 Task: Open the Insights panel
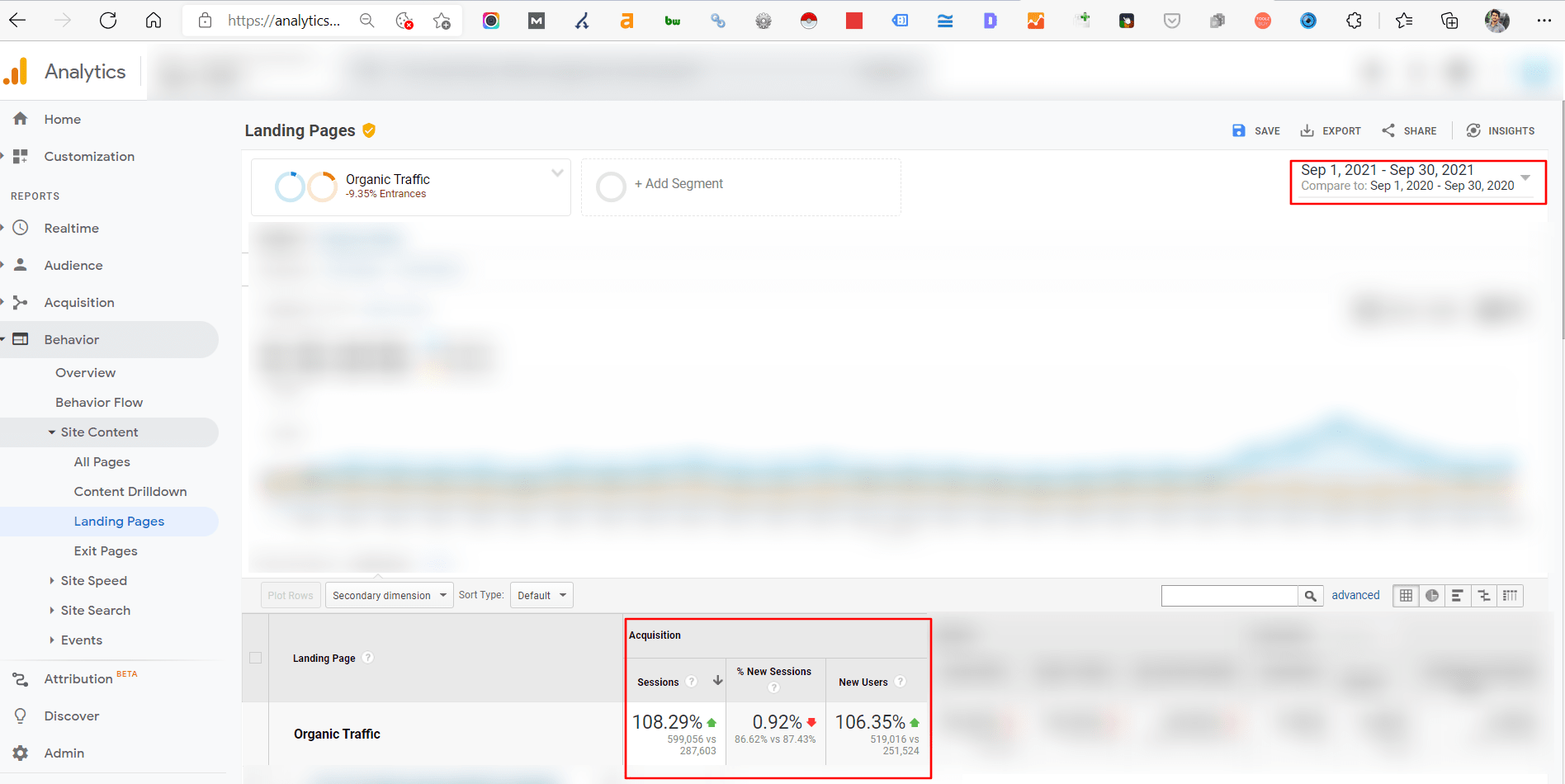[1500, 130]
